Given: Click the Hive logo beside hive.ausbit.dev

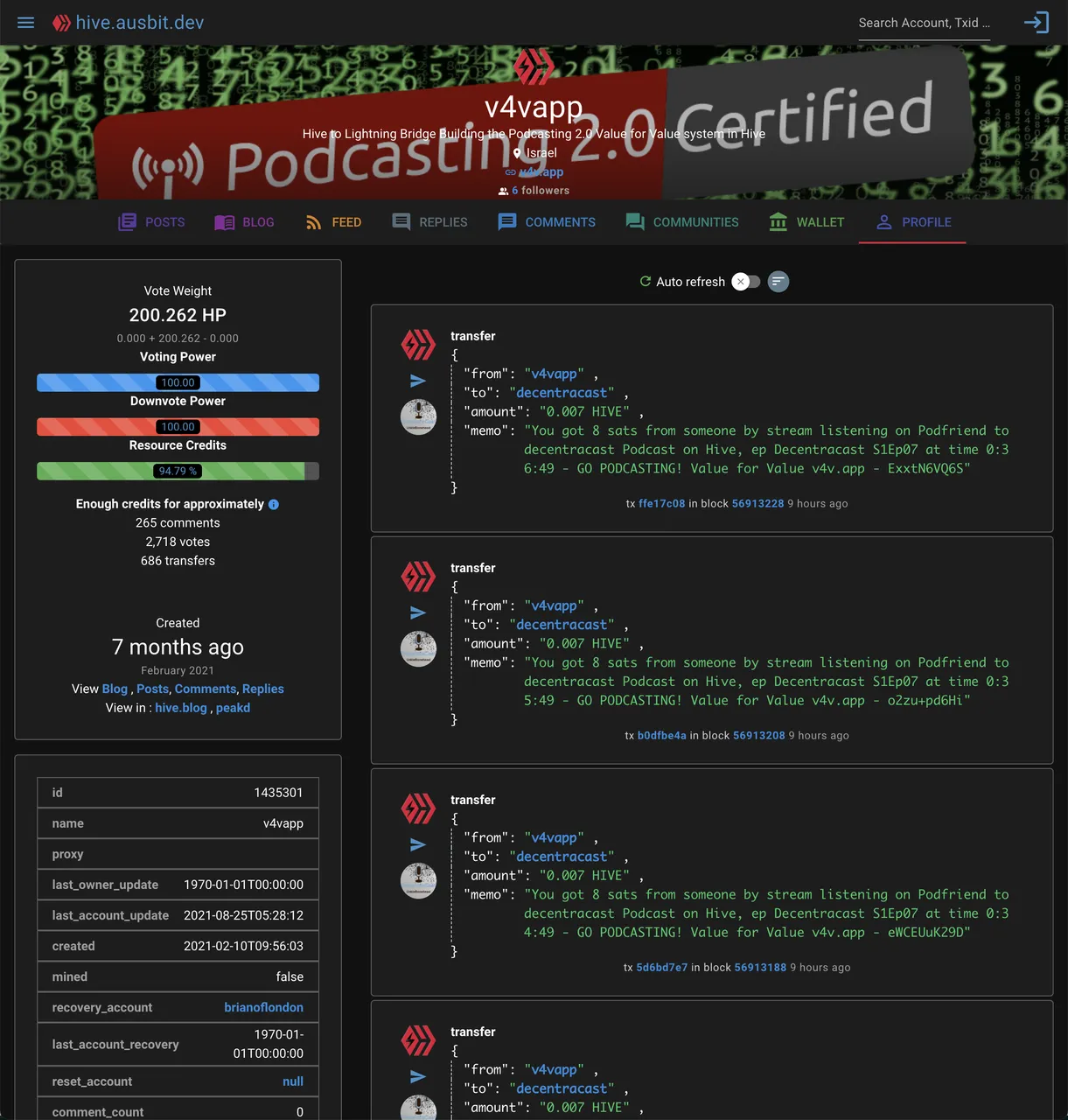Looking at the screenshot, I should pyautogui.click(x=61, y=23).
